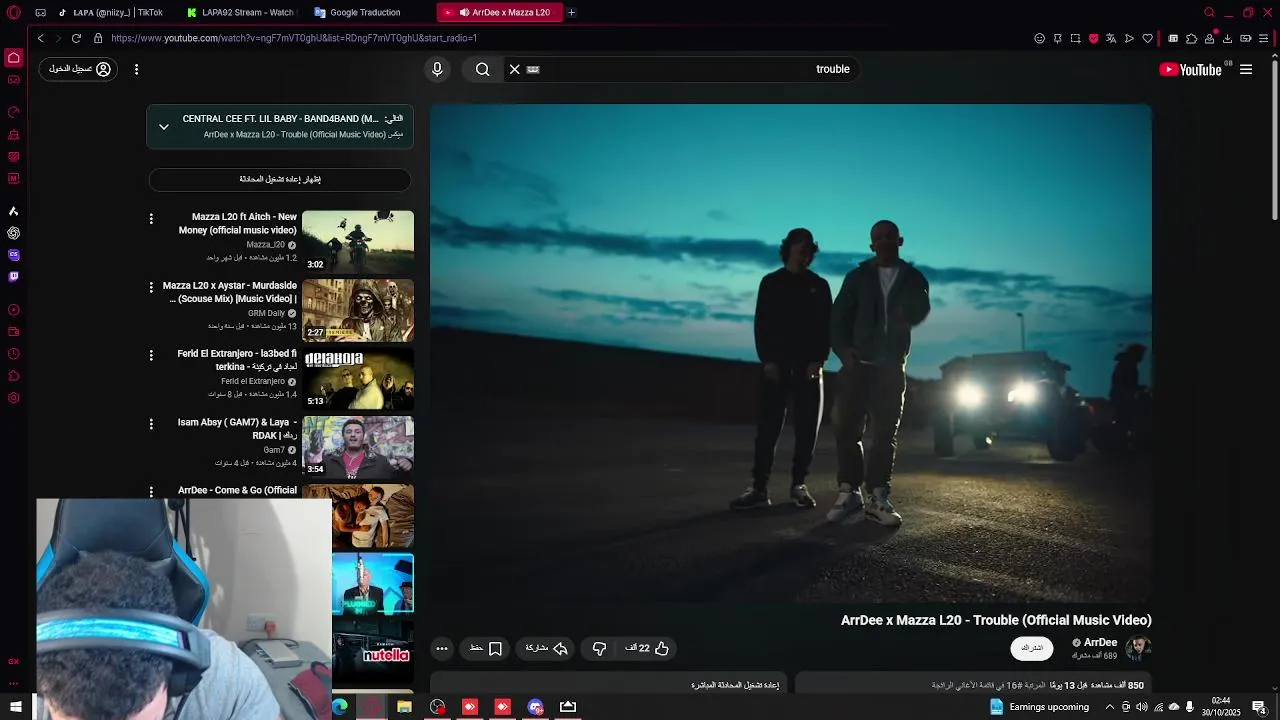Play Mazza L20 New Money thumbnail
The width and height of the screenshot is (1280, 720).
coord(358,241)
